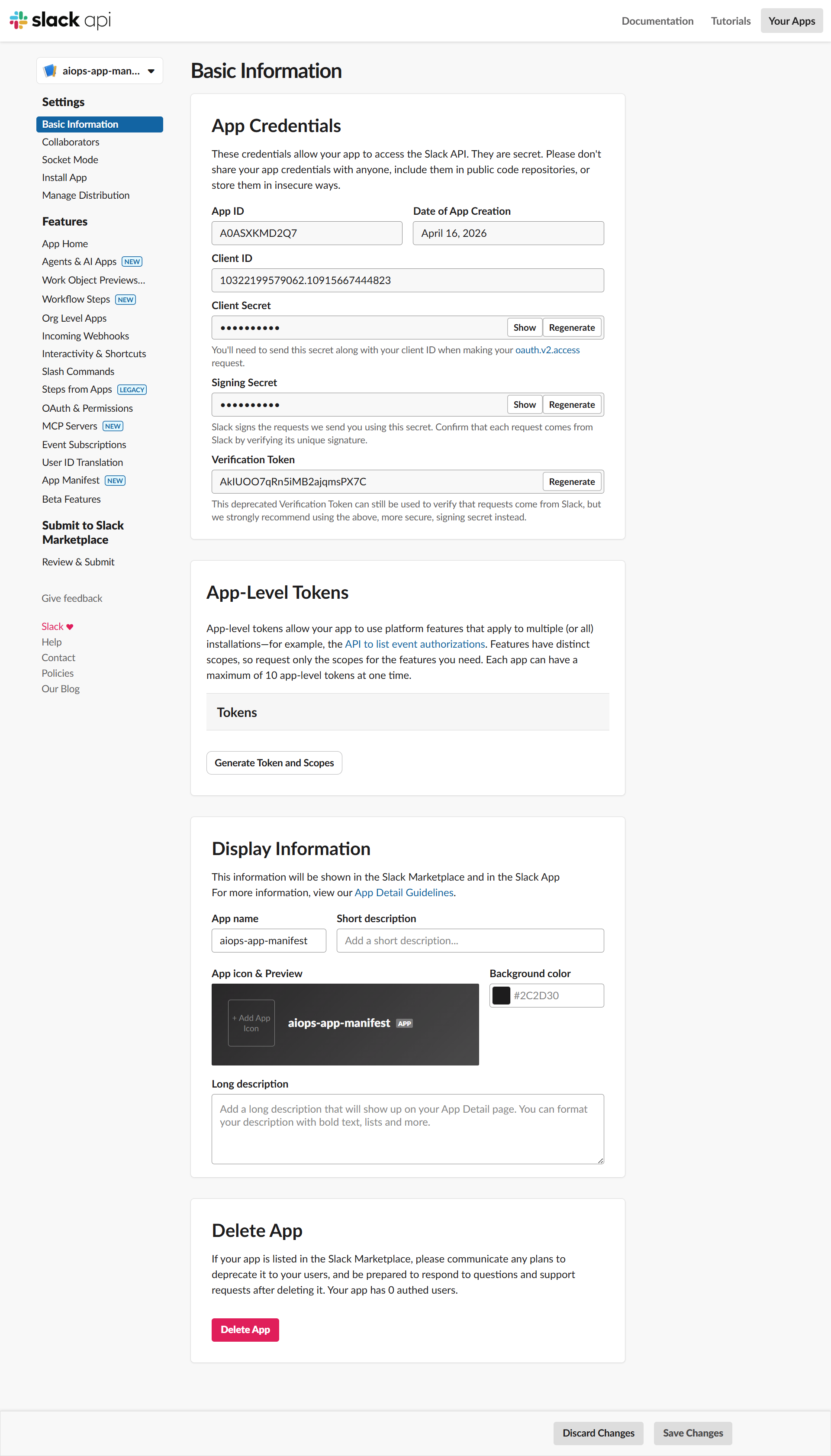831x1456 pixels.
Task: Open the App Home feature page
Action: pos(65,244)
